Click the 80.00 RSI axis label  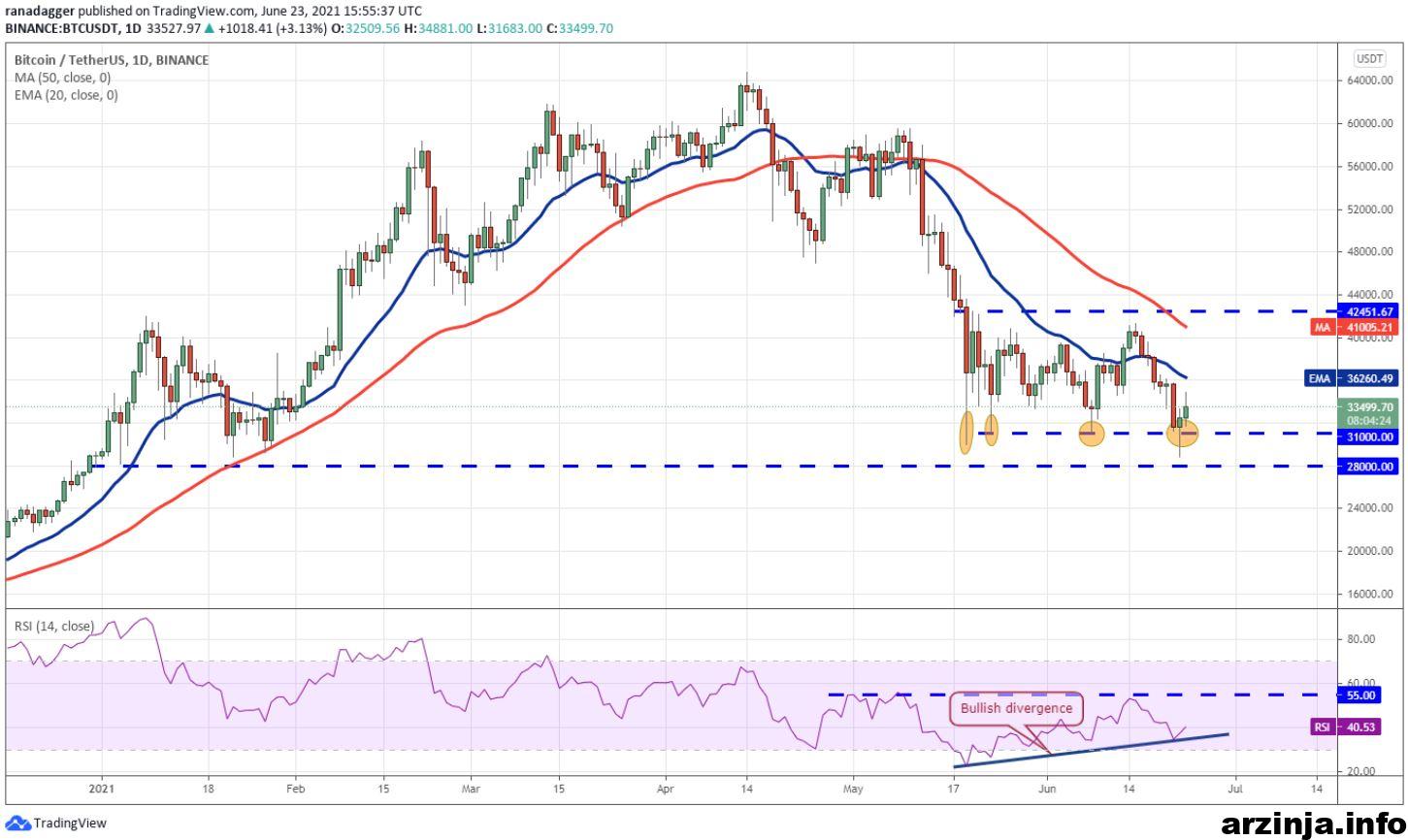click(1361, 639)
